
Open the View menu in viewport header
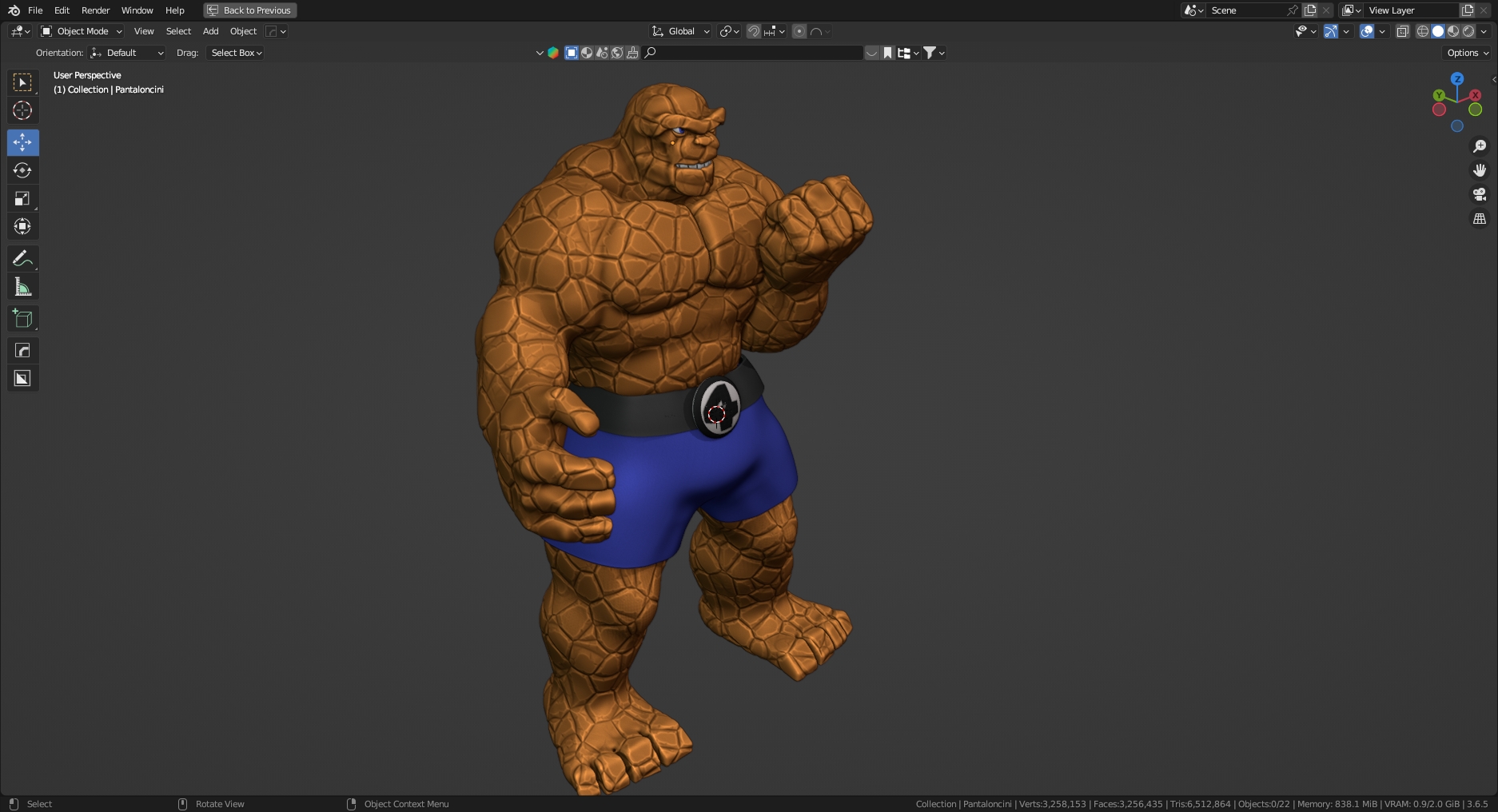click(144, 31)
